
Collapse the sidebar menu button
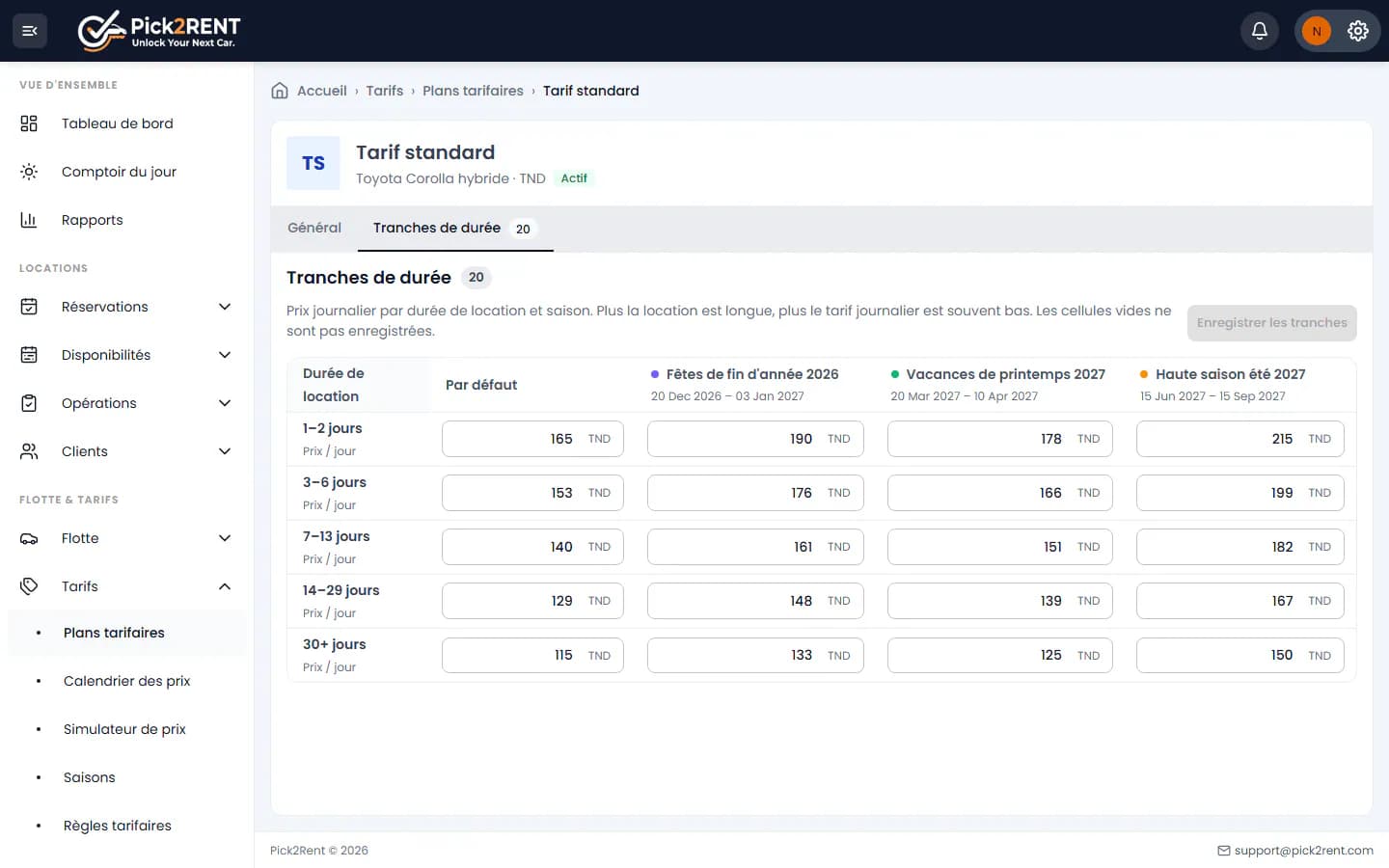pyautogui.click(x=30, y=31)
